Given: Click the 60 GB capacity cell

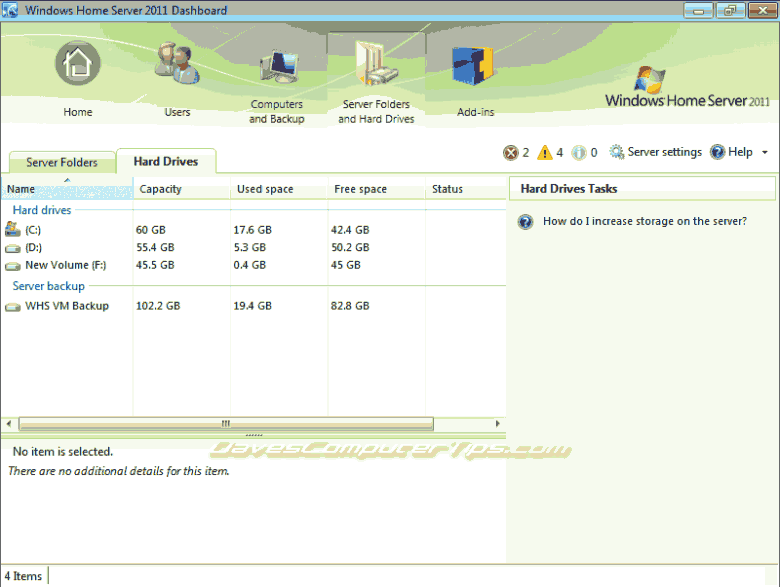Looking at the screenshot, I should point(151,230).
